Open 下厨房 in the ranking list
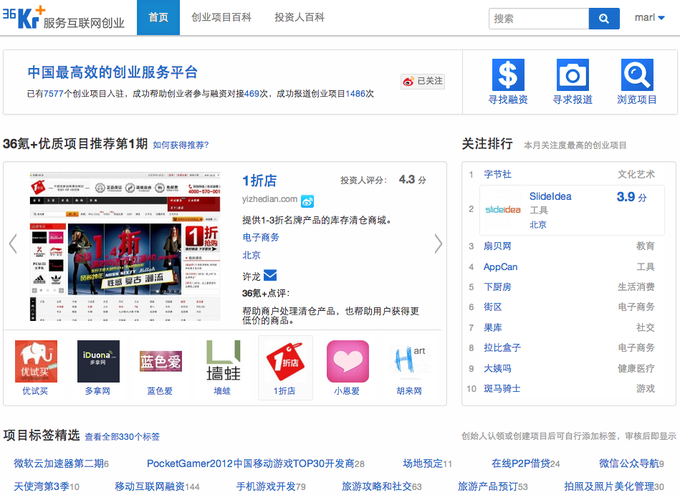This screenshot has width=680, height=495. tap(497, 287)
